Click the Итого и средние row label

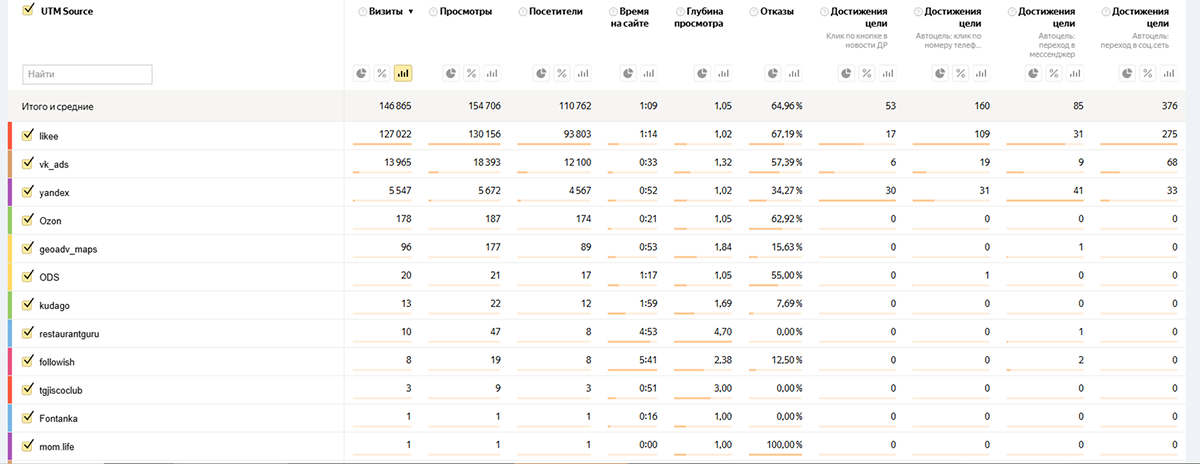tap(58, 105)
